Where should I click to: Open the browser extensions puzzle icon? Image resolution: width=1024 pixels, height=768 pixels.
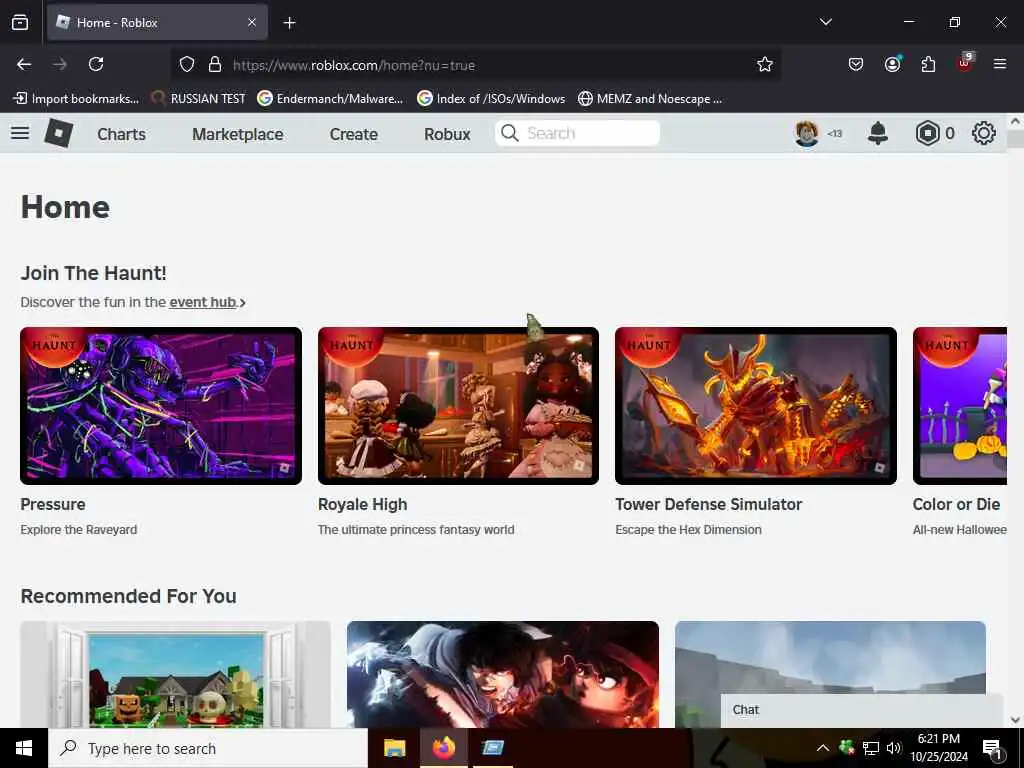click(928, 64)
